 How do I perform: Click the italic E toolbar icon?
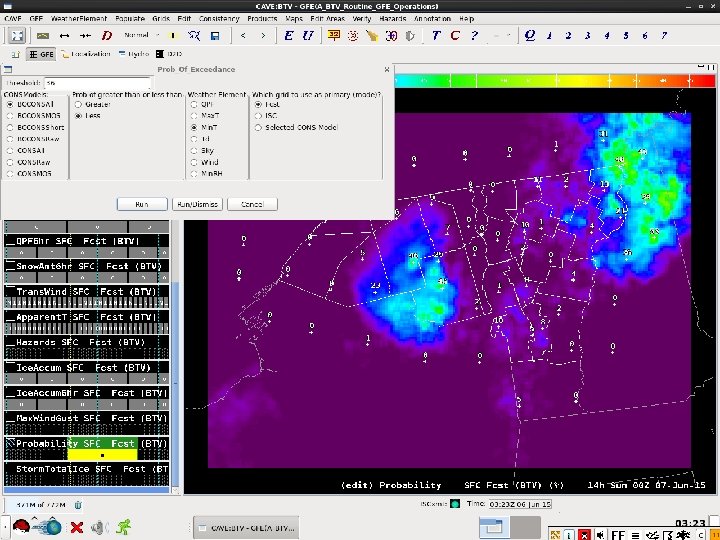tap(289, 35)
